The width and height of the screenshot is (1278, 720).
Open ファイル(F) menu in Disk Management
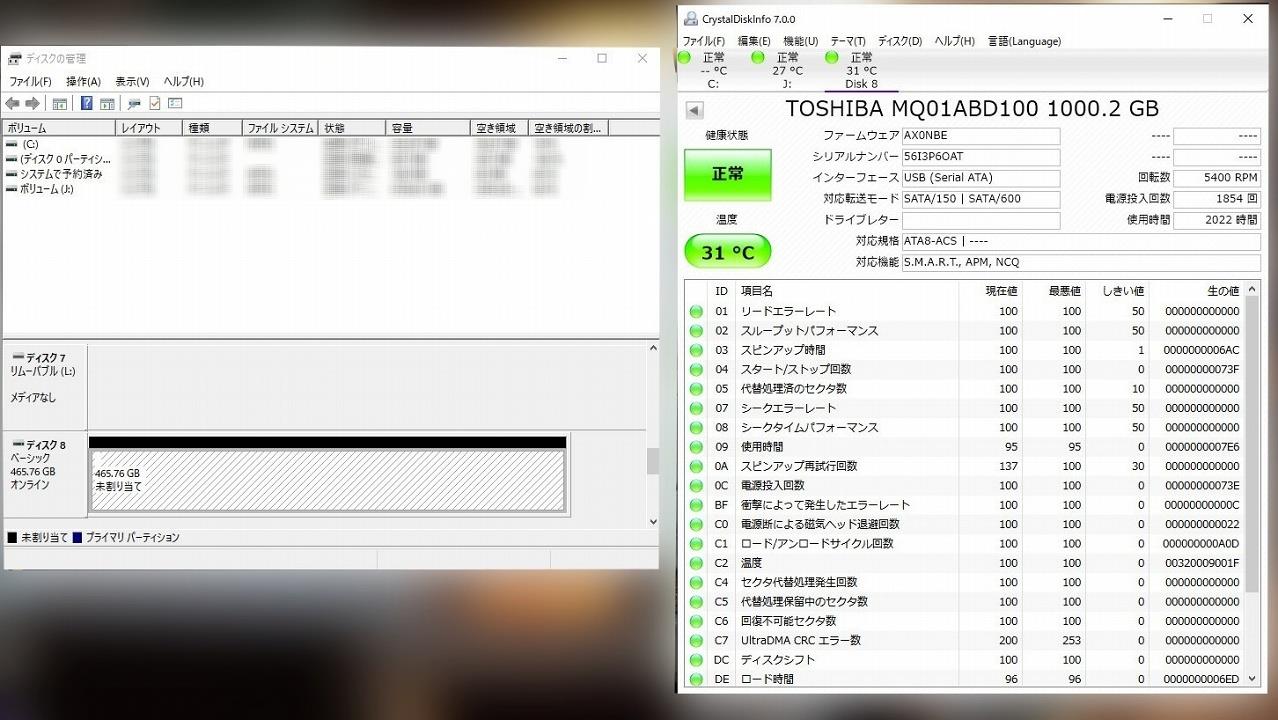point(30,81)
